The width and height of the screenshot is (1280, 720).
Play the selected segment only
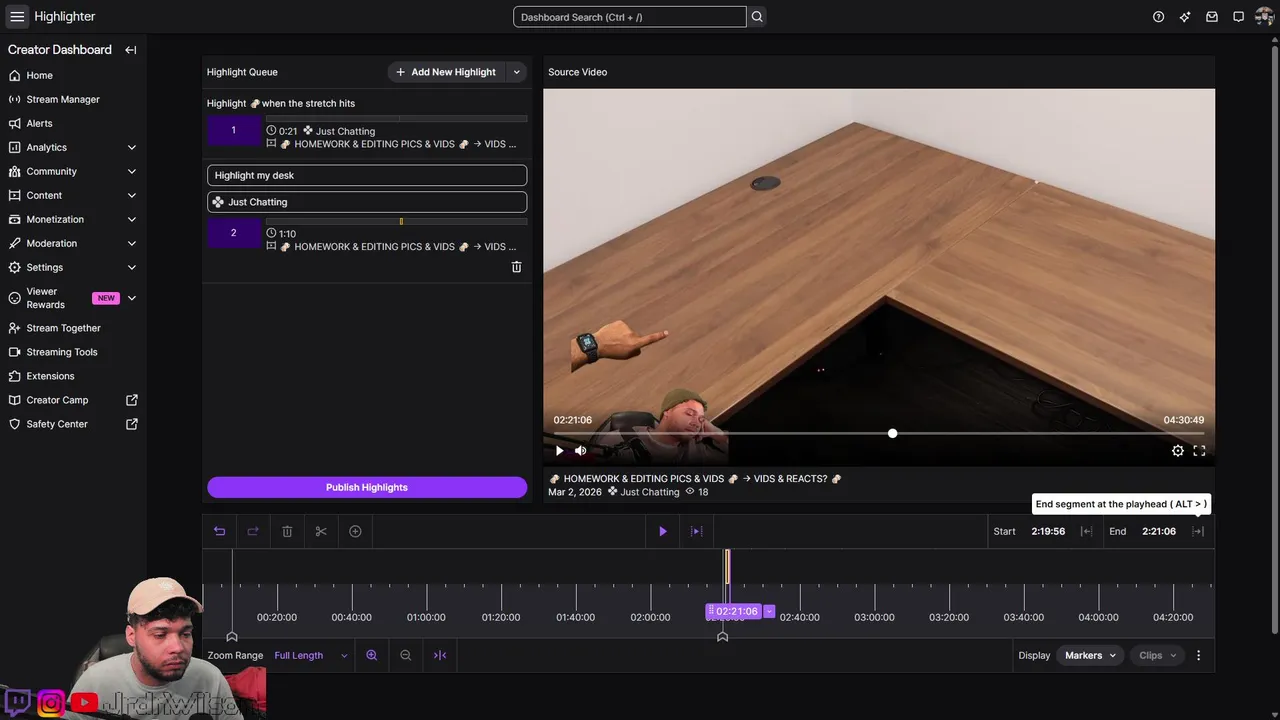697,531
